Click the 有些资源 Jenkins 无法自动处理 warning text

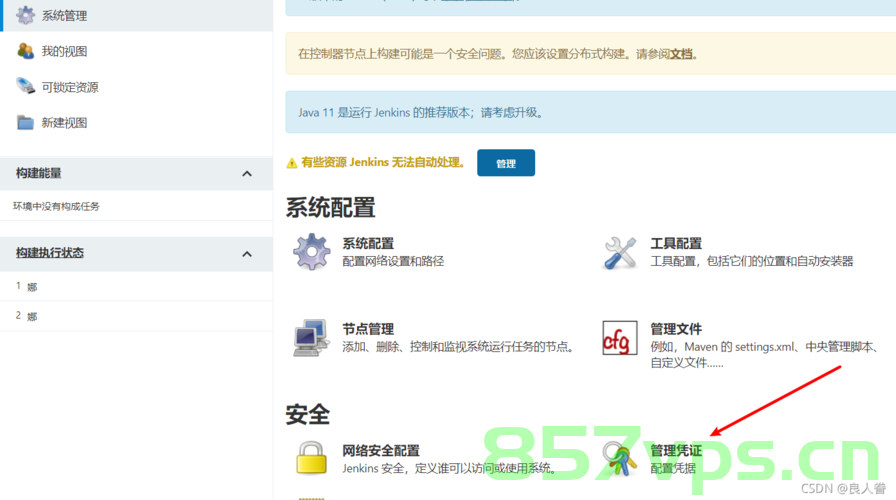(x=382, y=163)
